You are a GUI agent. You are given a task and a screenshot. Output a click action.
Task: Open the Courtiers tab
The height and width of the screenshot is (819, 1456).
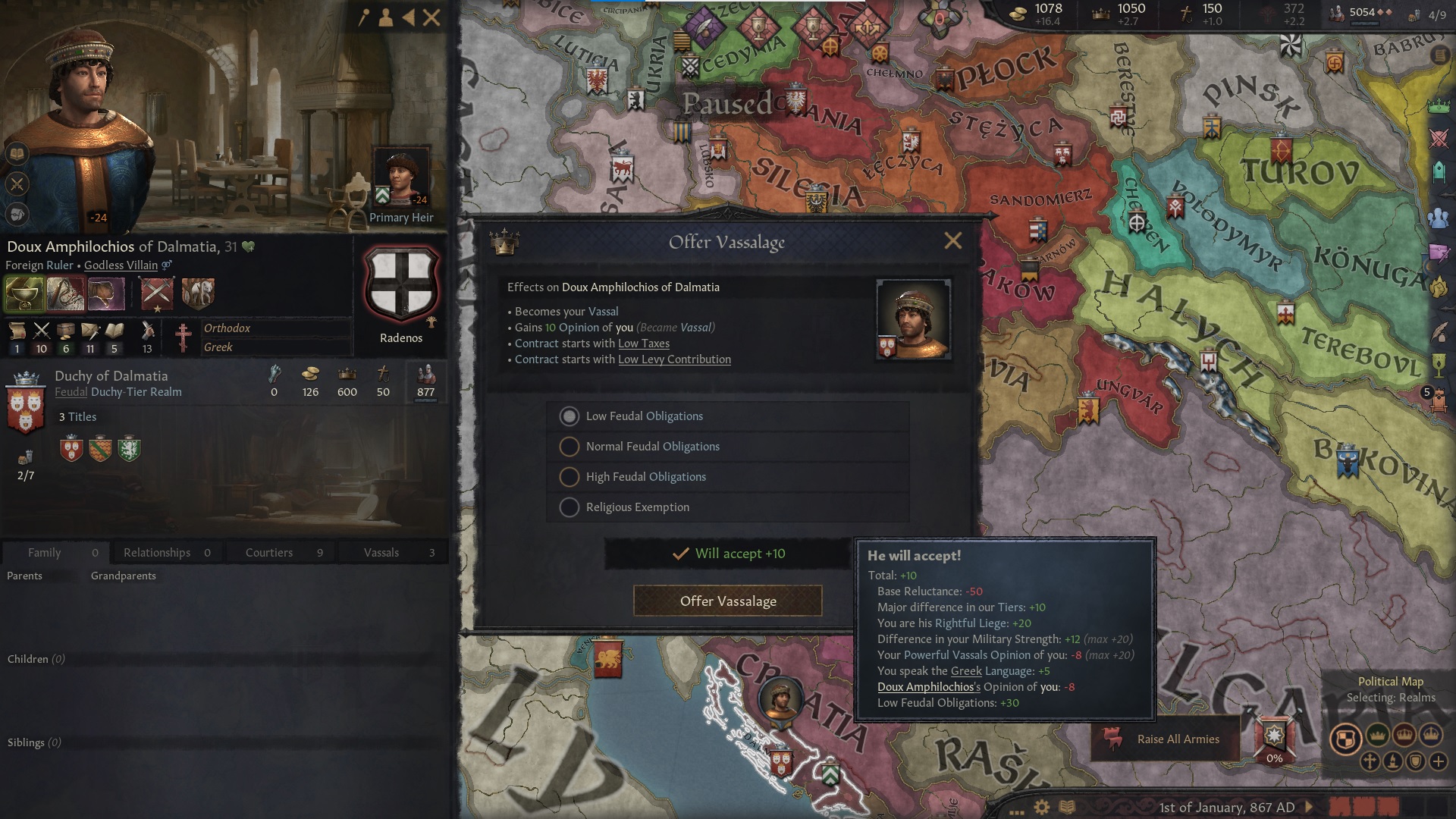click(x=281, y=553)
